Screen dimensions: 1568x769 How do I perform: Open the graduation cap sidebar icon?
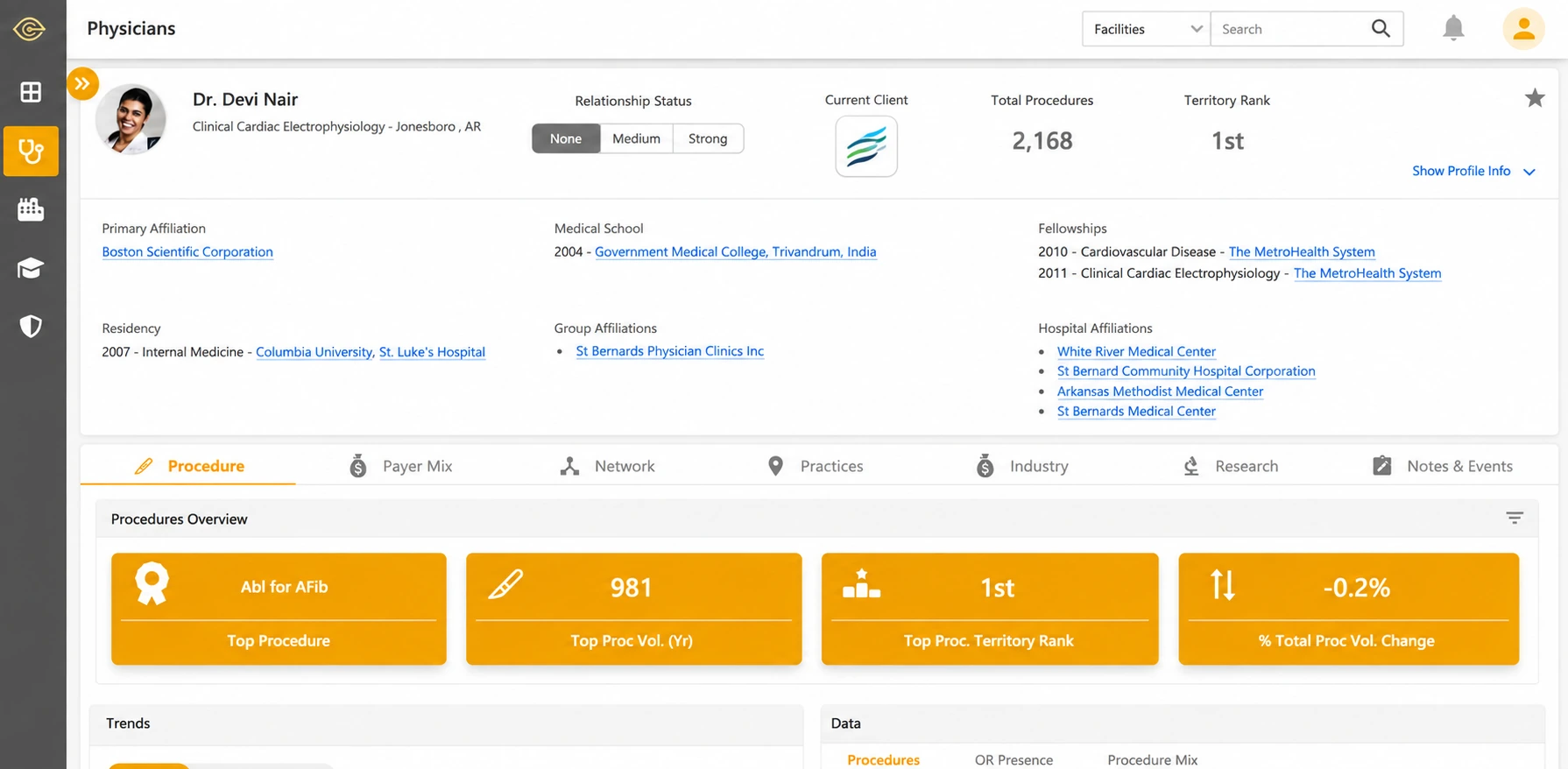[31, 268]
